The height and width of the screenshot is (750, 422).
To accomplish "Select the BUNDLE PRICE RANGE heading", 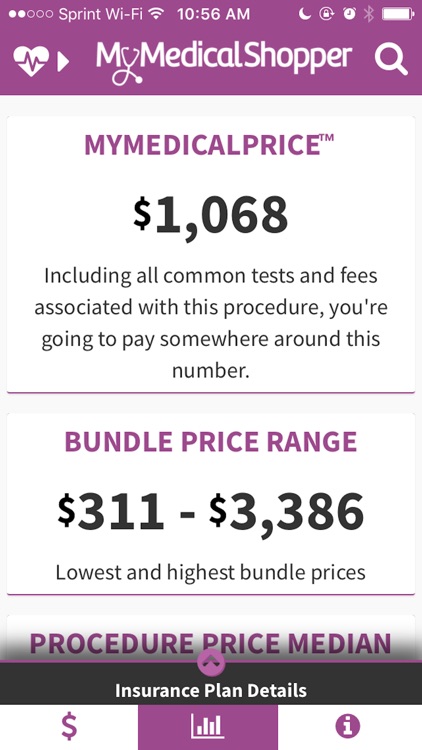I will point(211,442).
